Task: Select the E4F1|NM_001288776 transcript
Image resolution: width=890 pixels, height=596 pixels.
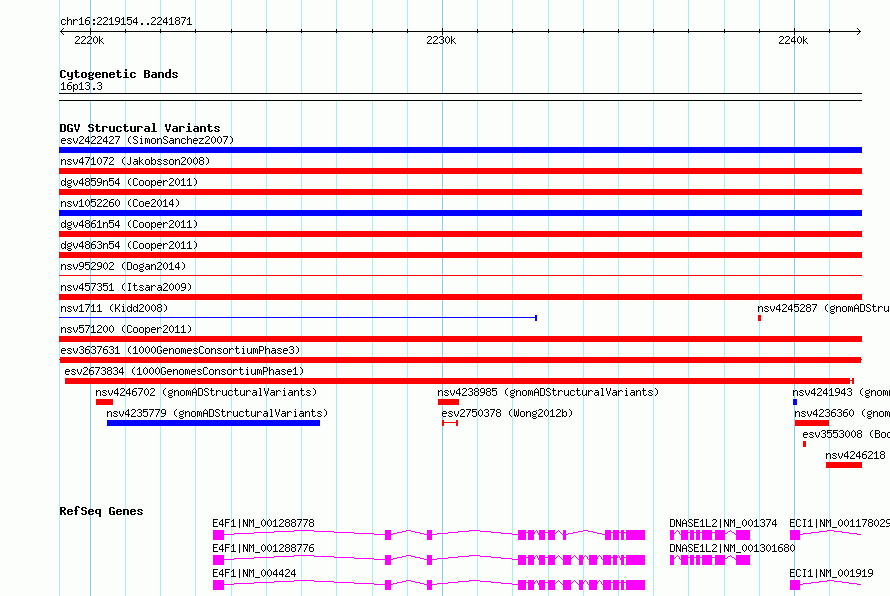Action: (x=429, y=560)
